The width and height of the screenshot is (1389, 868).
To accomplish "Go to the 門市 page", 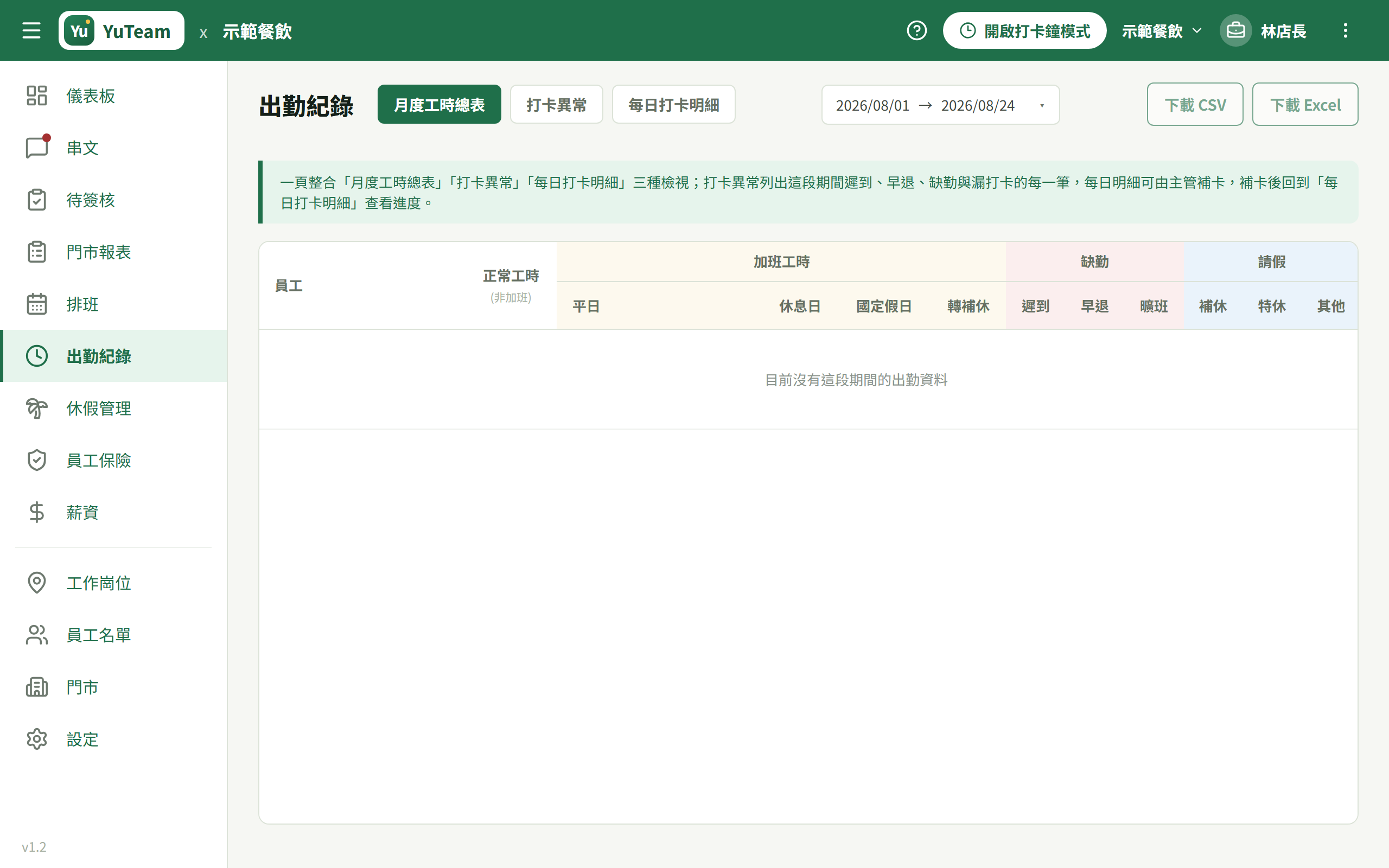I will pos(113,687).
